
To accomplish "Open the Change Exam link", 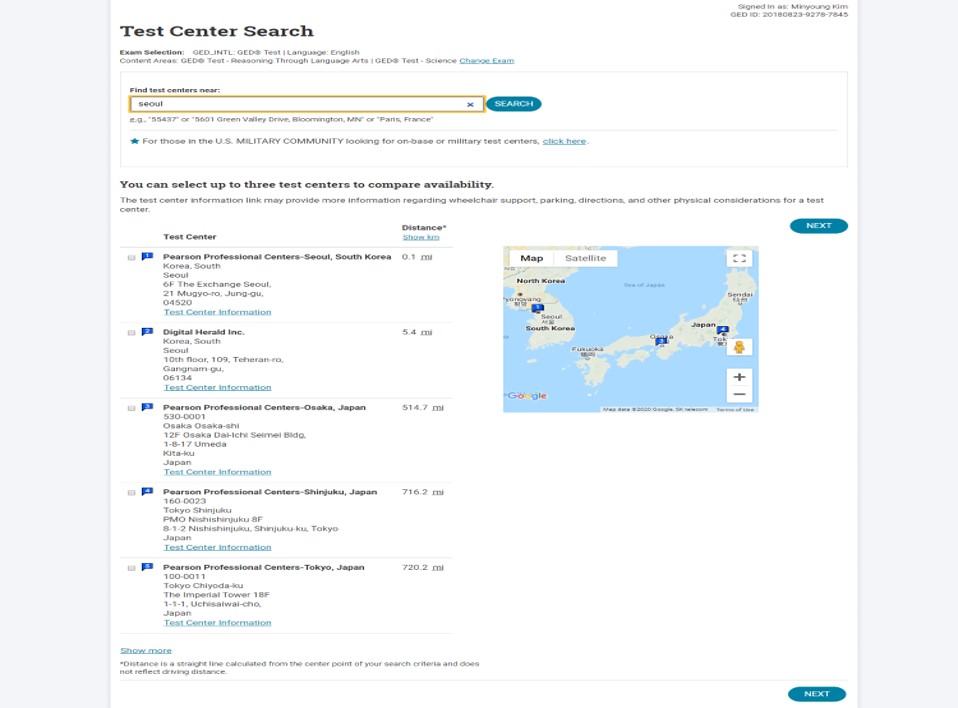I will (486, 60).
